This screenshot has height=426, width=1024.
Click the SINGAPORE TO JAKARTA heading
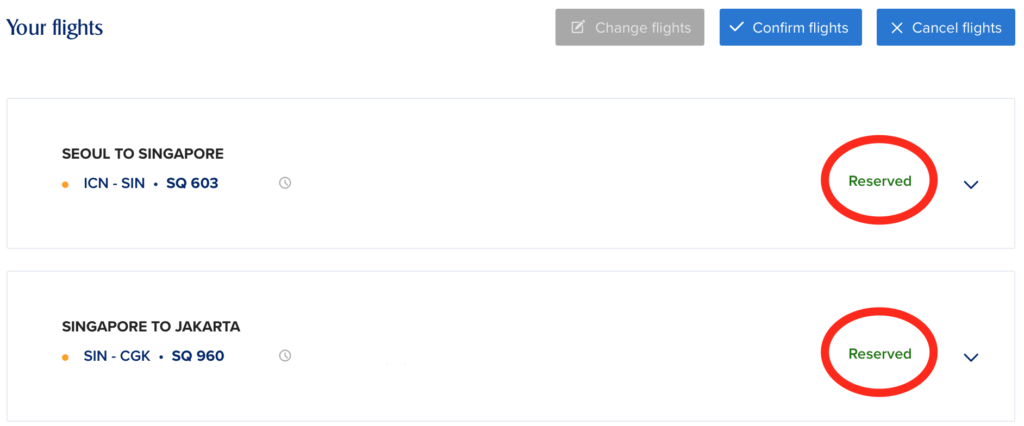[x=151, y=327]
